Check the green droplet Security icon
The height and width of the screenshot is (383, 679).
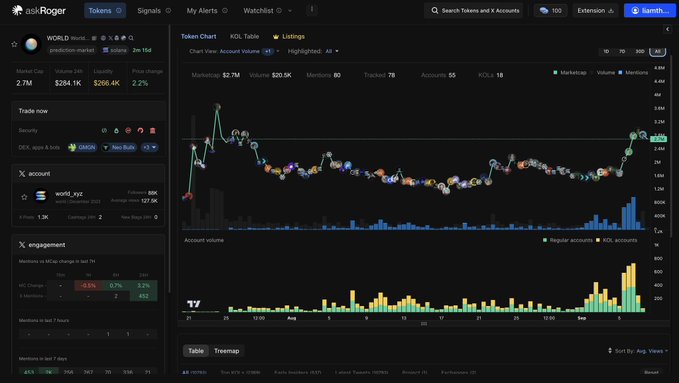point(116,130)
